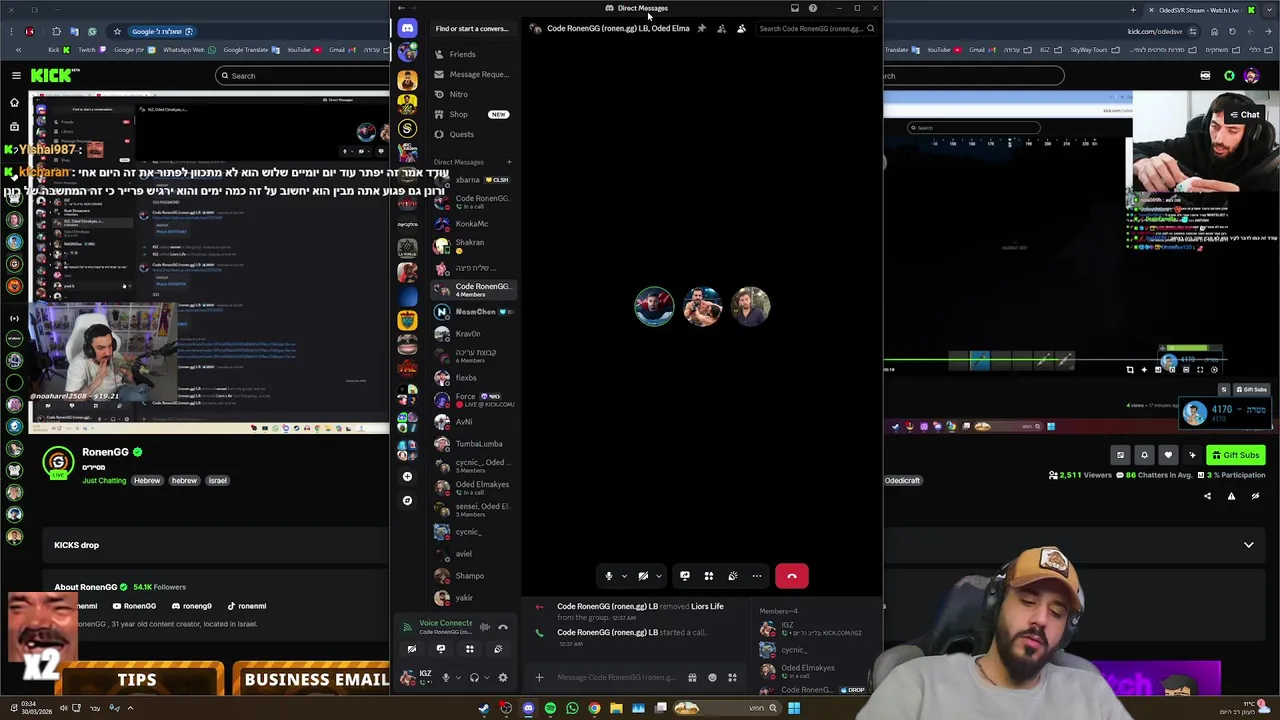Open Nitro in Discord sidebar
Viewport: 1280px width, 720px height.
pos(472,94)
